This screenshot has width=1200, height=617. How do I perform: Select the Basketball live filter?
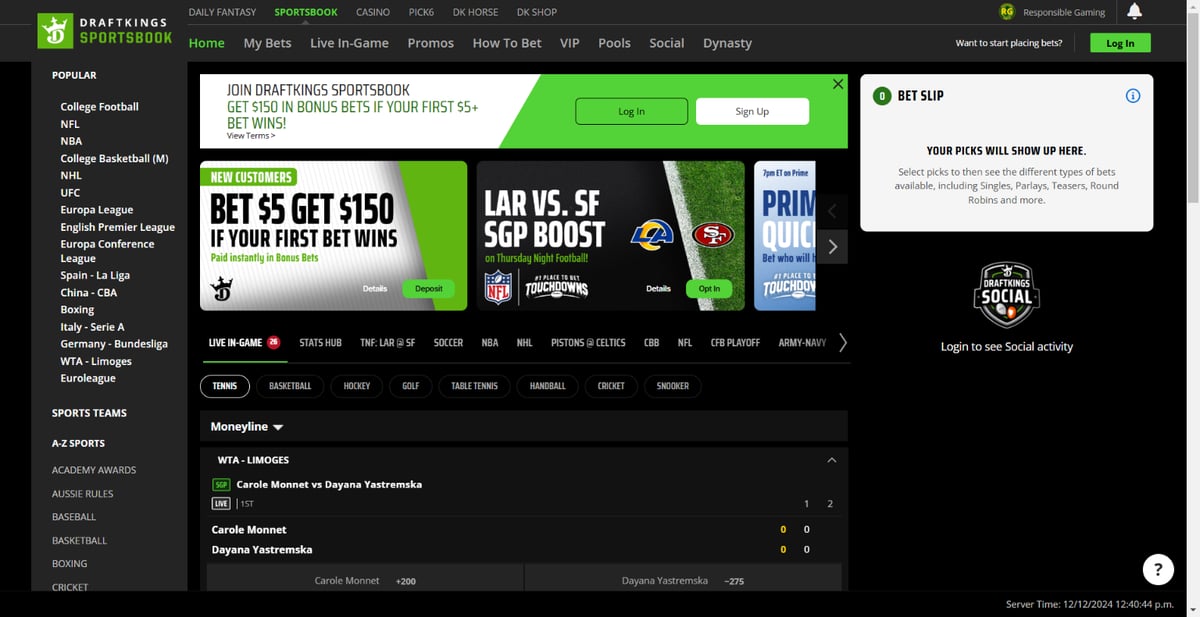pyautogui.click(x=290, y=386)
